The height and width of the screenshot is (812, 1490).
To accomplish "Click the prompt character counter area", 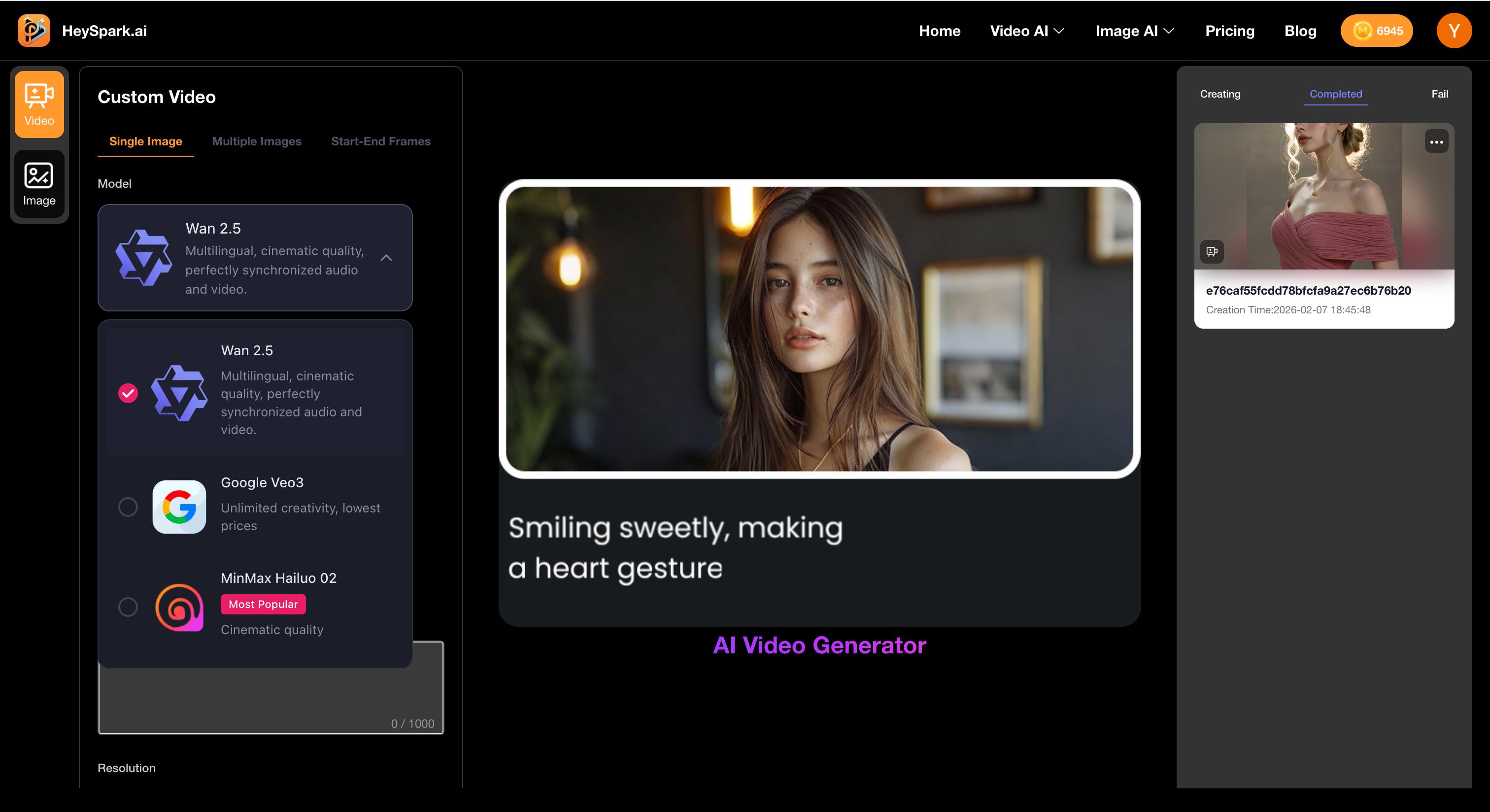I will 411,723.
